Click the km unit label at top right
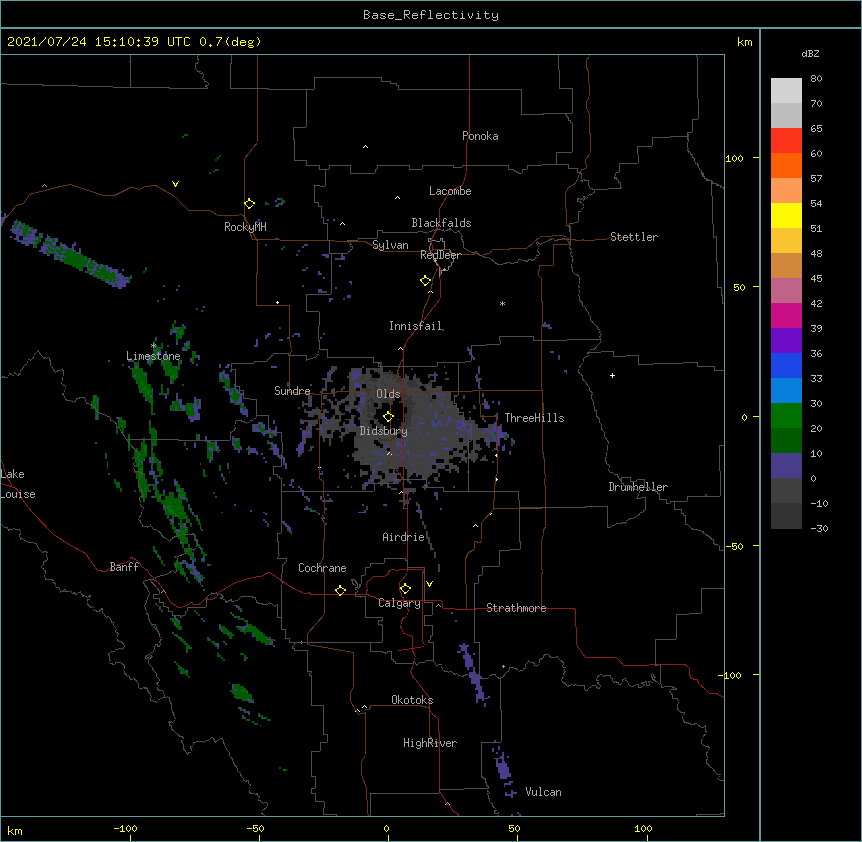The image size is (862, 842). click(744, 42)
